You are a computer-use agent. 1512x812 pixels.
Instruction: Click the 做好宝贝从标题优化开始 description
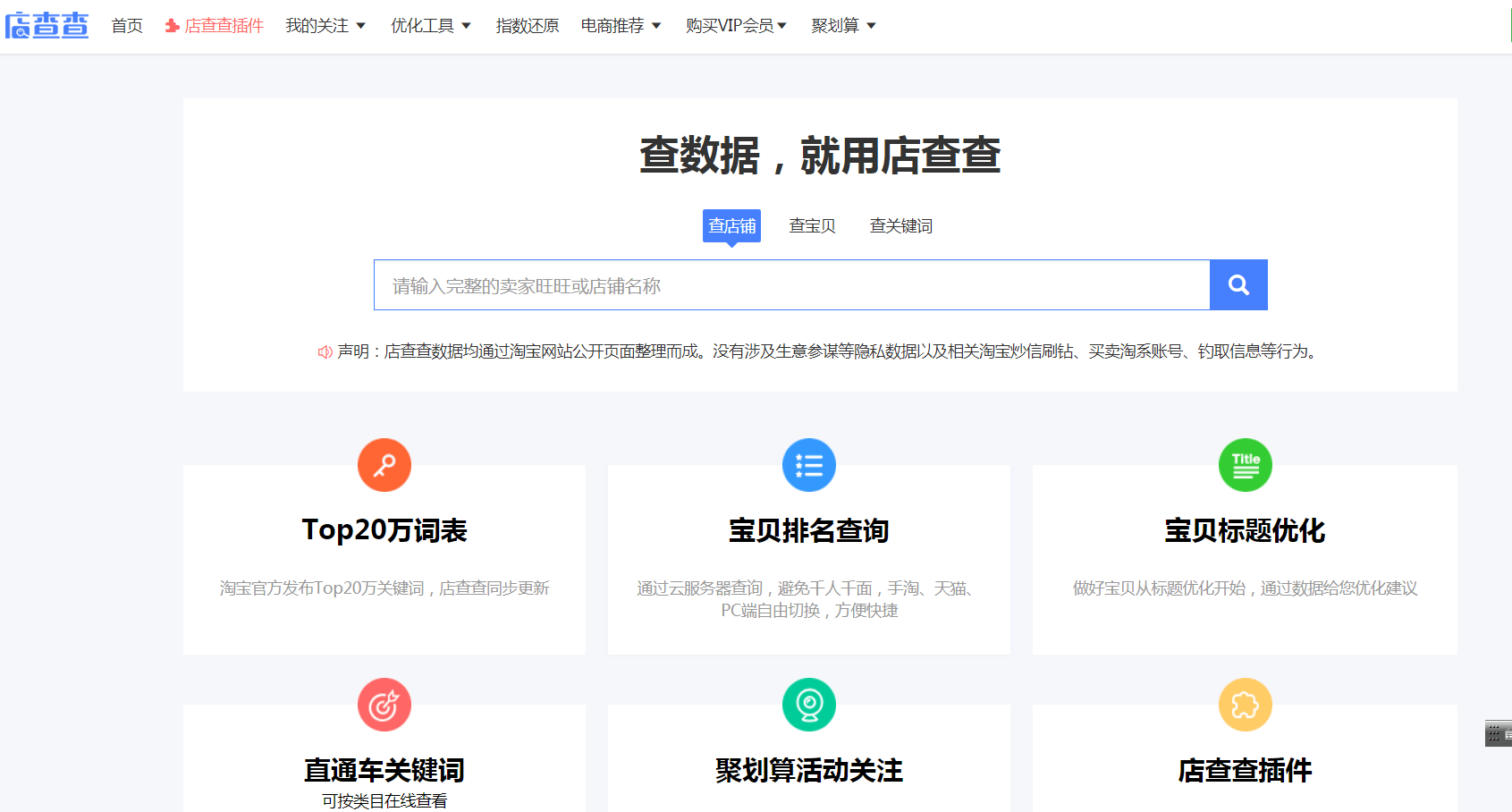pyautogui.click(x=1246, y=588)
